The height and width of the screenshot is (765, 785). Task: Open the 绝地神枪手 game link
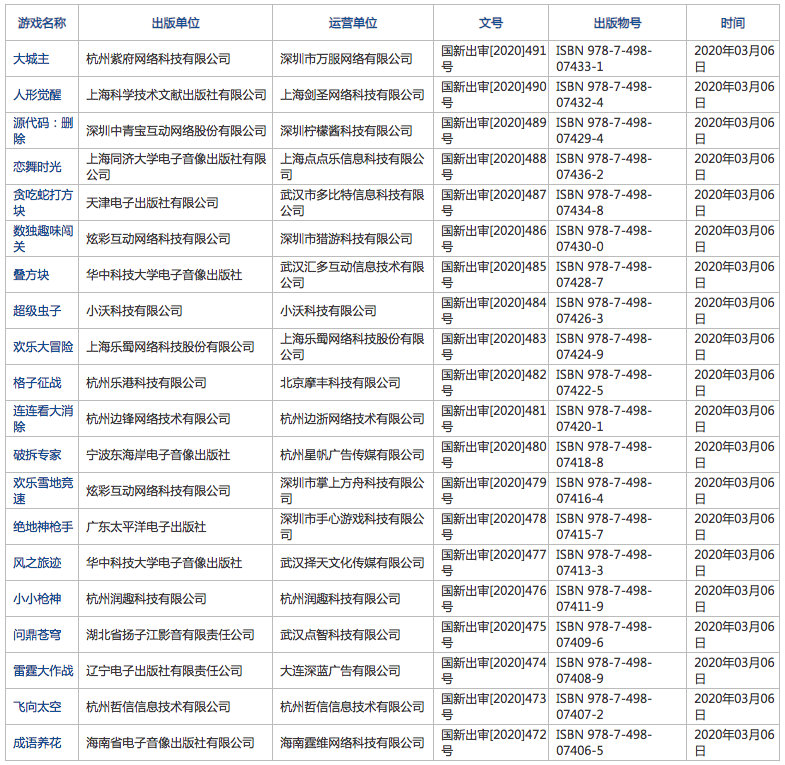(x=43, y=527)
